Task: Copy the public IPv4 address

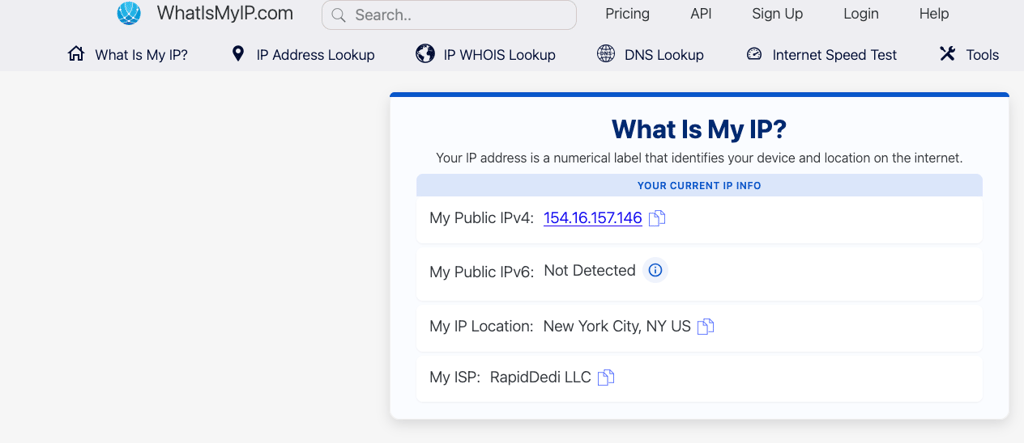Action: (657, 218)
